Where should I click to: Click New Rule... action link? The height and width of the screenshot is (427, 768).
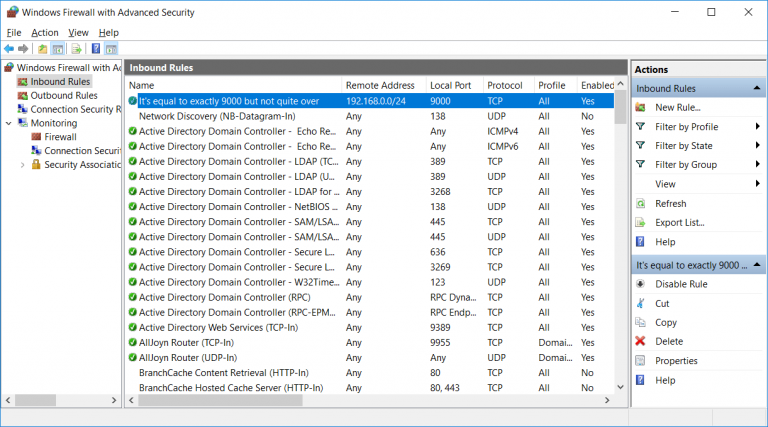pyautogui.click(x=678, y=107)
